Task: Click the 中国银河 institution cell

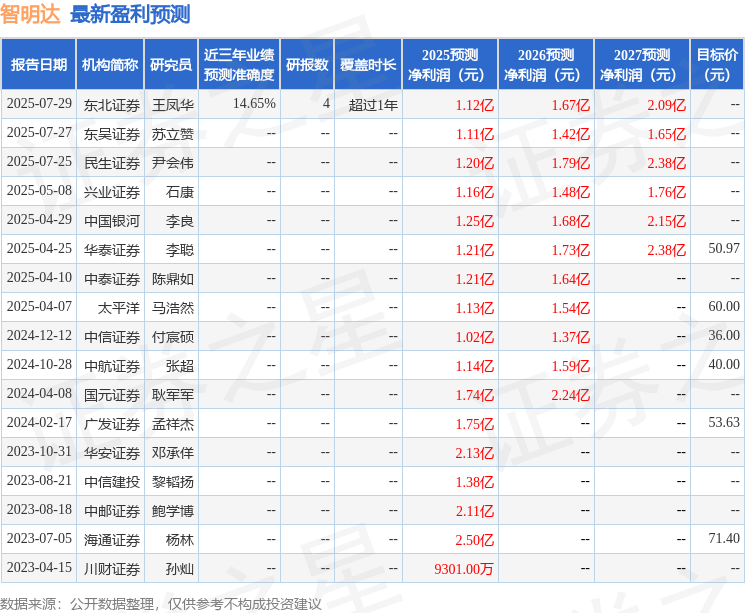Action: coord(112,221)
